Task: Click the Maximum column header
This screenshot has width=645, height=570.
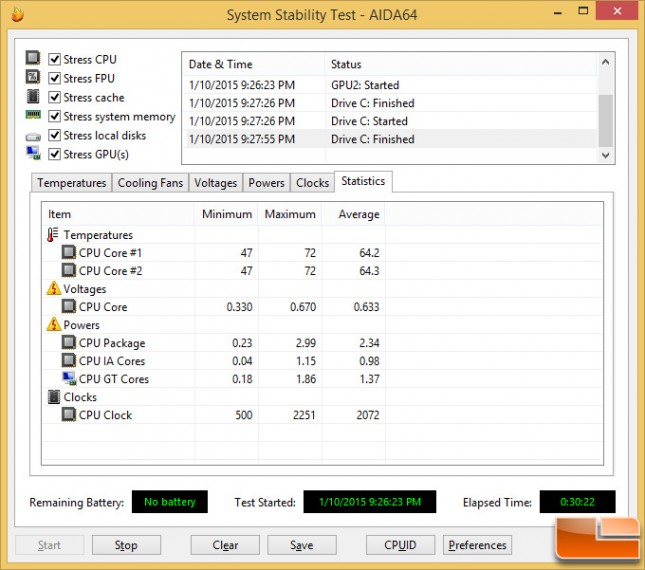Action: [x=290, y=214]
